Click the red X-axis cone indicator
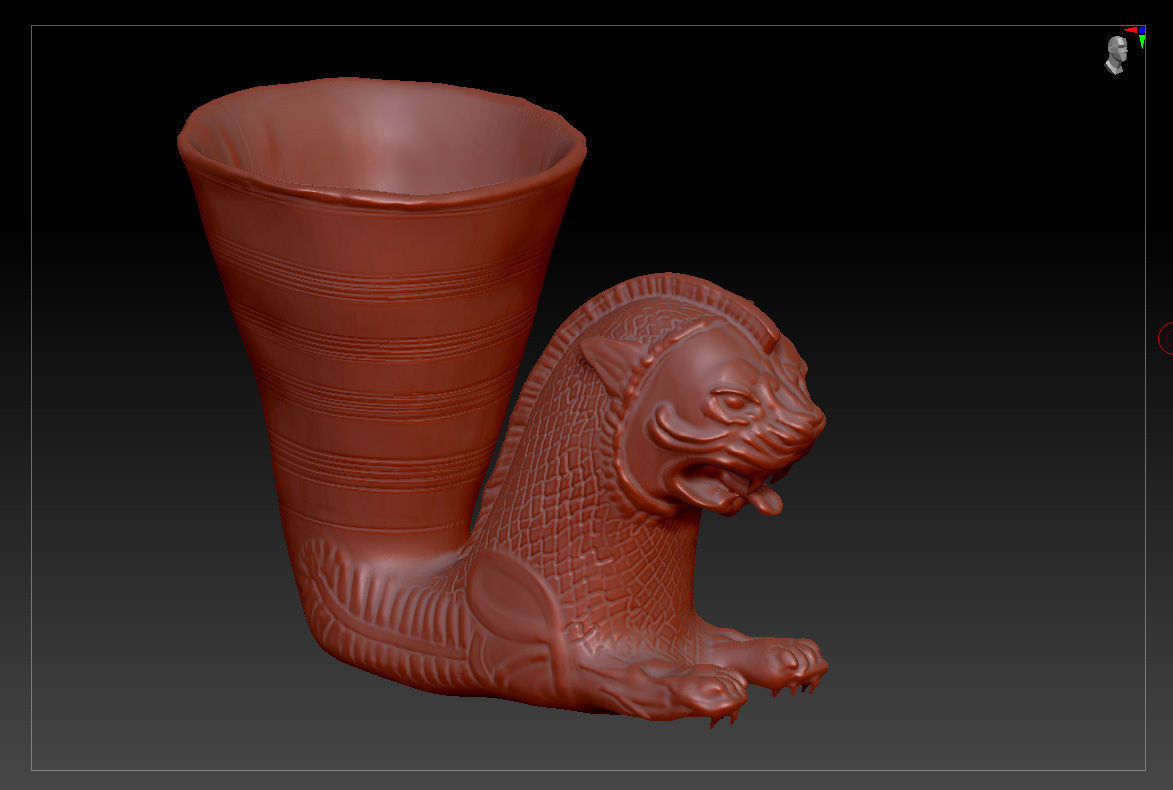This screenshot has height=790, width=1173. [1130, 30]
